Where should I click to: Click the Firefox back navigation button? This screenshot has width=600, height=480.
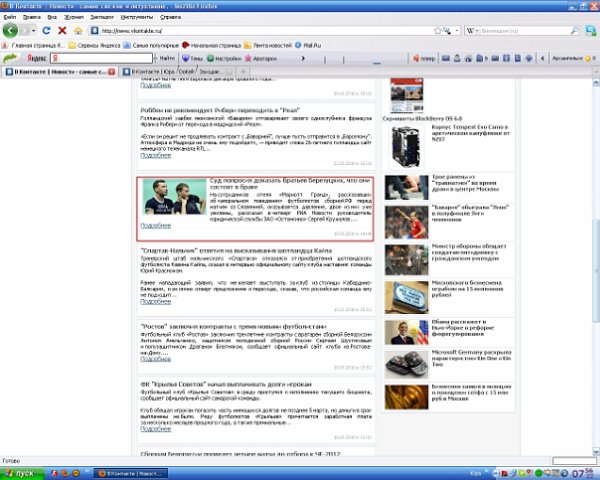(11, 30)
